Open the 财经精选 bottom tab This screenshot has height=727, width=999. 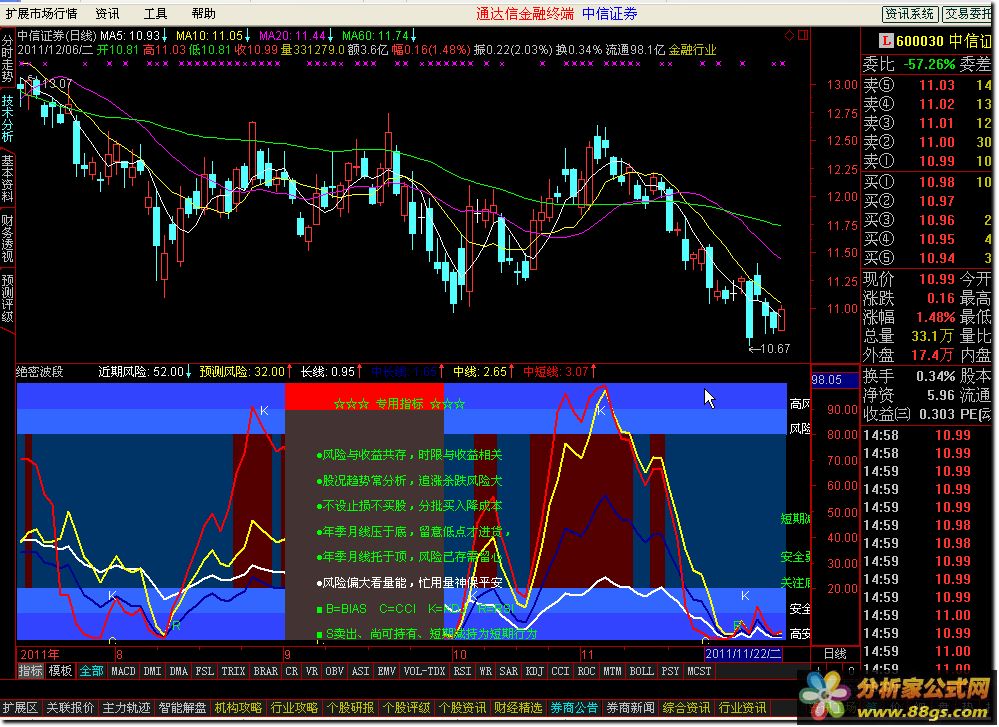tap(518, 708)
